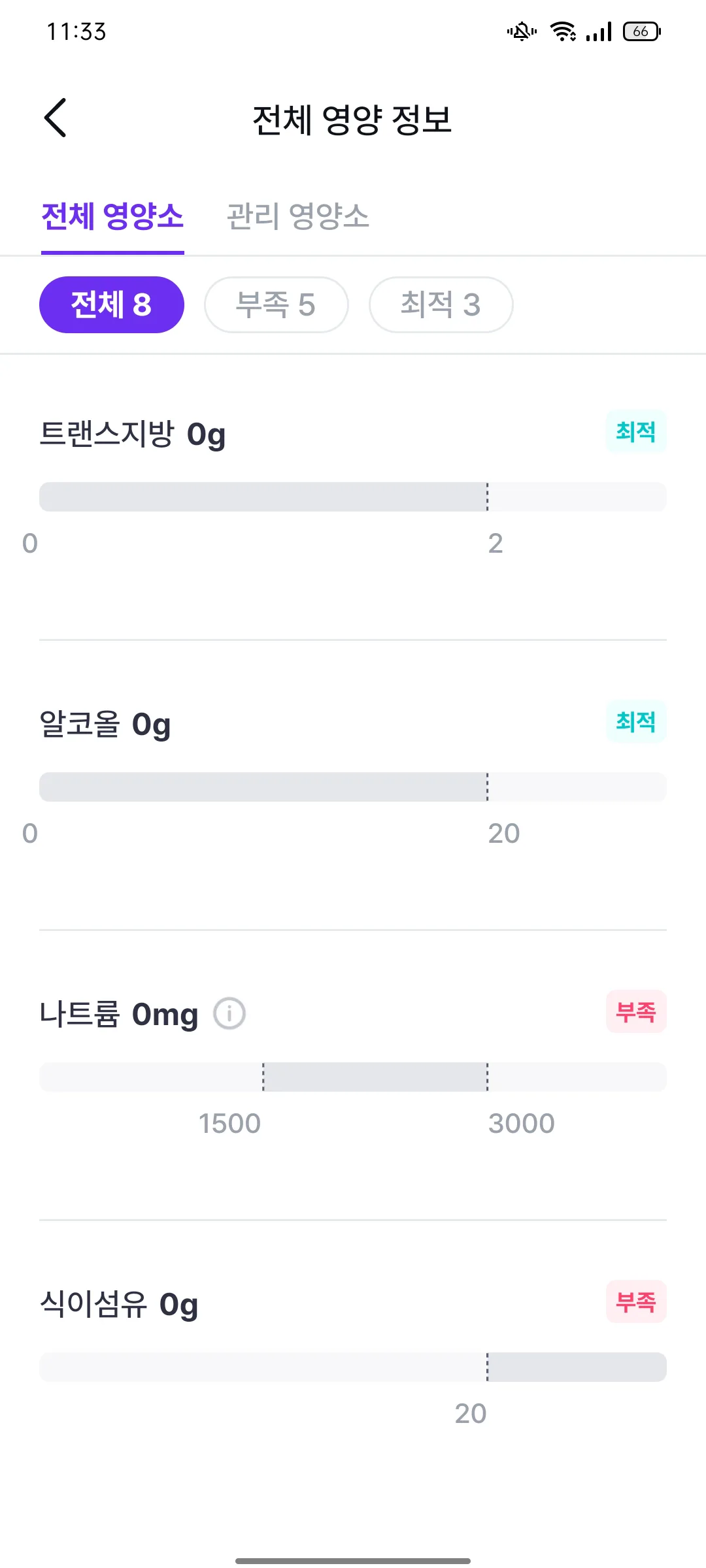Tap the back arrow icon
The height and width of the screenshot is (1568, 706).
[56, 118]
